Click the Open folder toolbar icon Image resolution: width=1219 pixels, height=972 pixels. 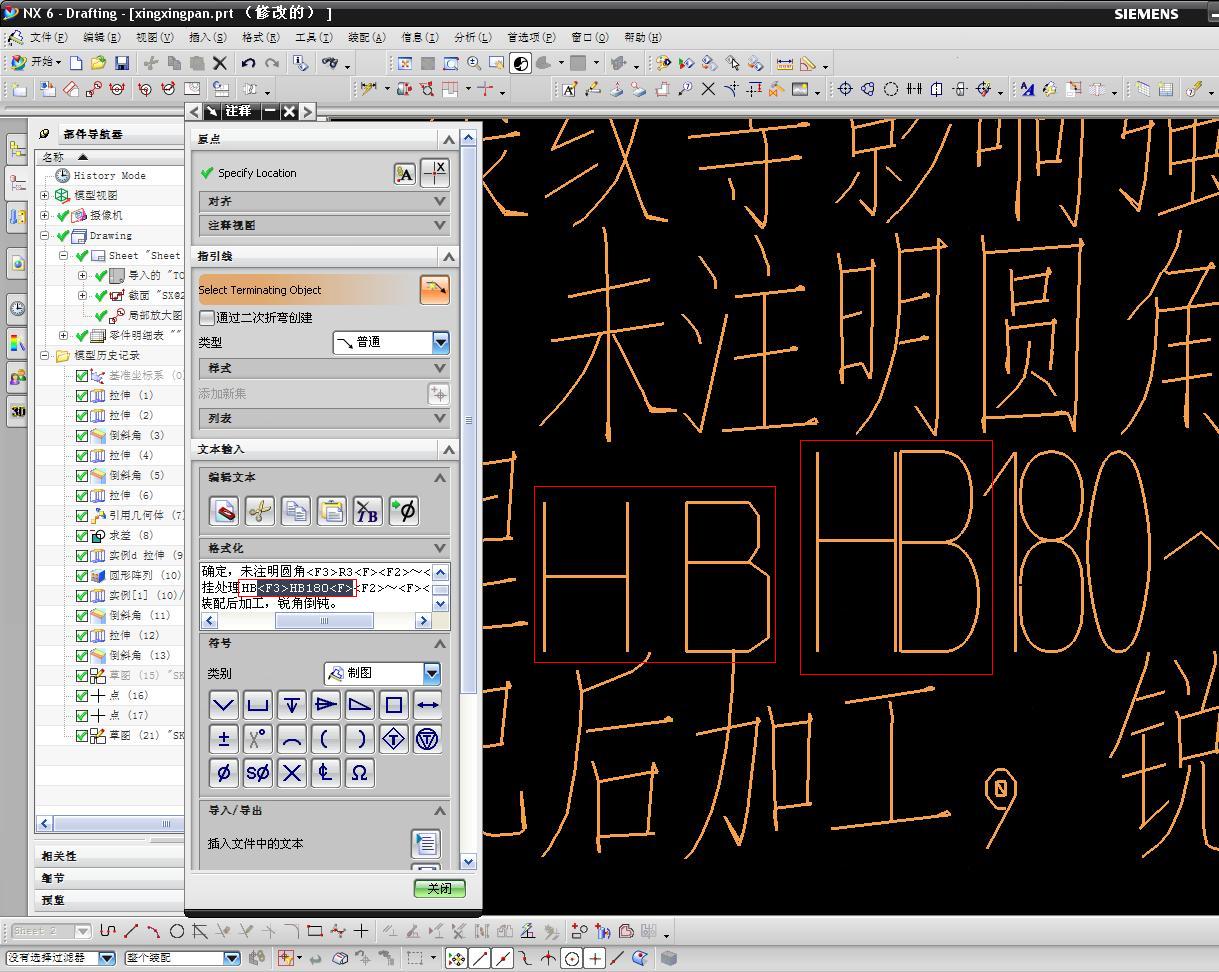[x=98, y=63]
